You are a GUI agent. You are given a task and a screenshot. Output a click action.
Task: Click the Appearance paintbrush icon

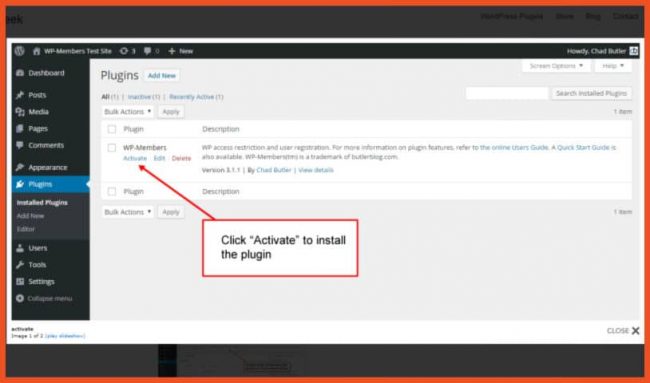20,167
